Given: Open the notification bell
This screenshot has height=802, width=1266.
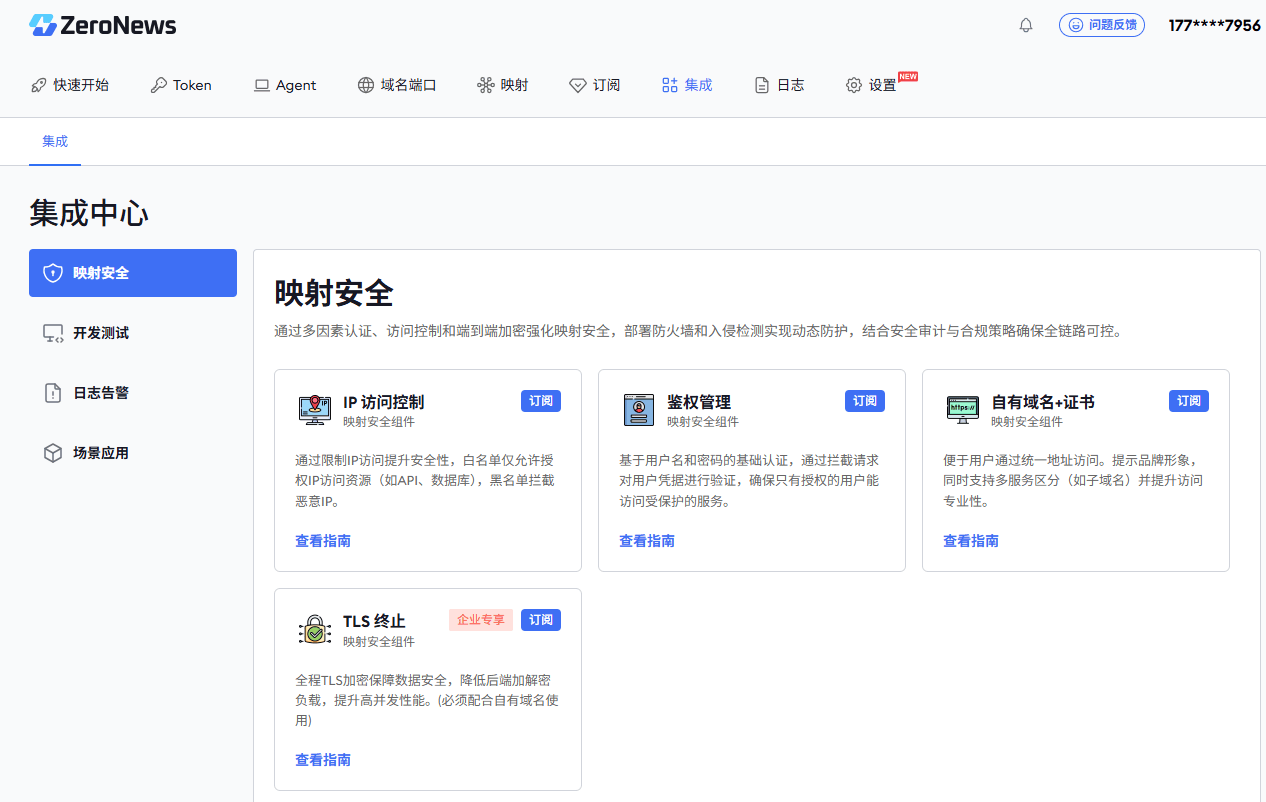Looking at the screenshot, I should click(x=1026, y=25).
